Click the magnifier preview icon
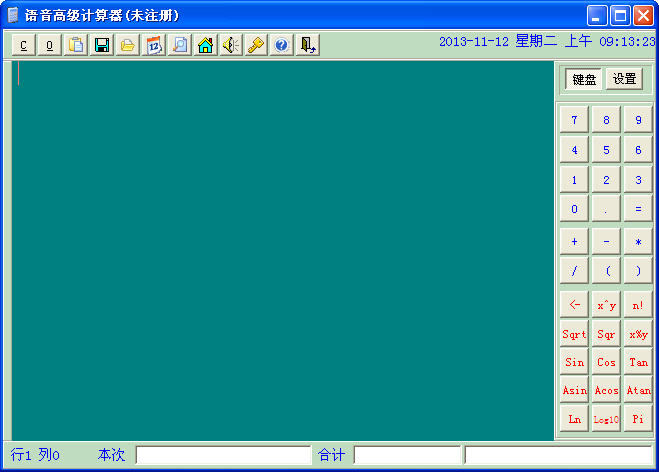The width and height of the screenshot is (659, 472). click(x=179, y=45)
